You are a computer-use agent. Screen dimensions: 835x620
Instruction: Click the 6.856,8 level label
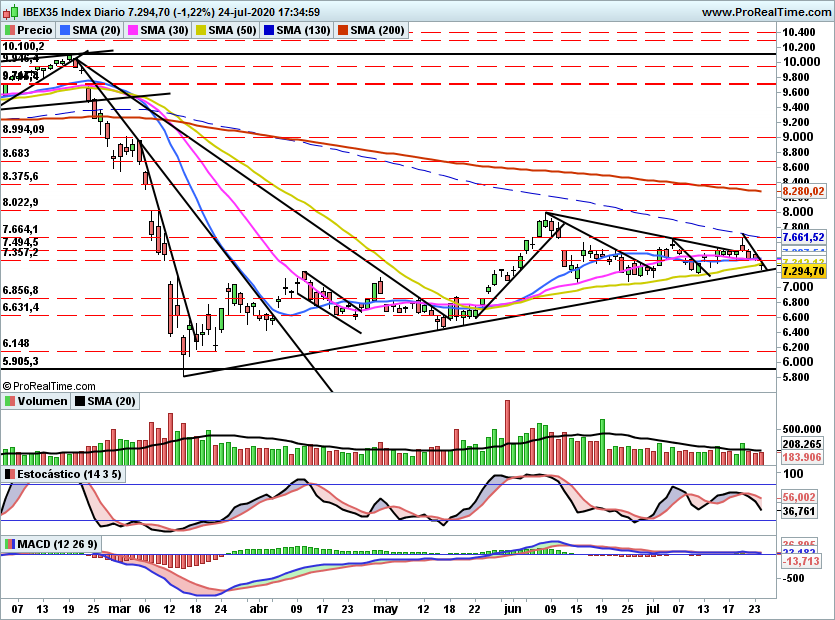[x=20, y=290]
